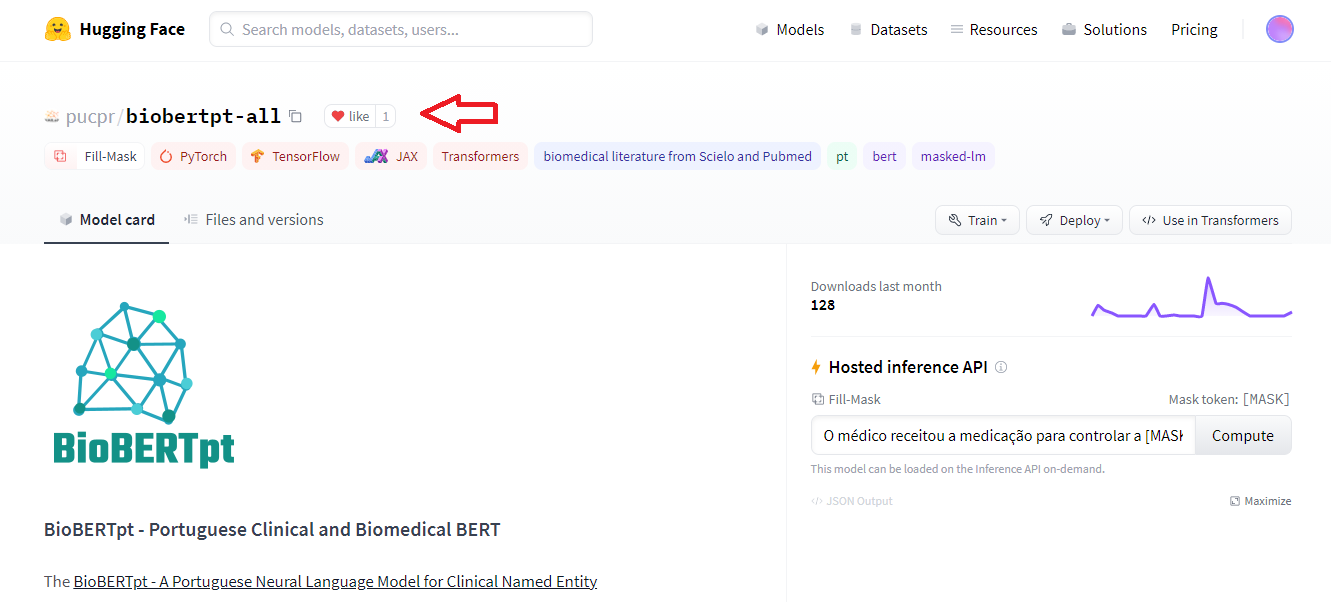Click the BioBERTpt logo image

pyautogui.click(x=144, y=384)
